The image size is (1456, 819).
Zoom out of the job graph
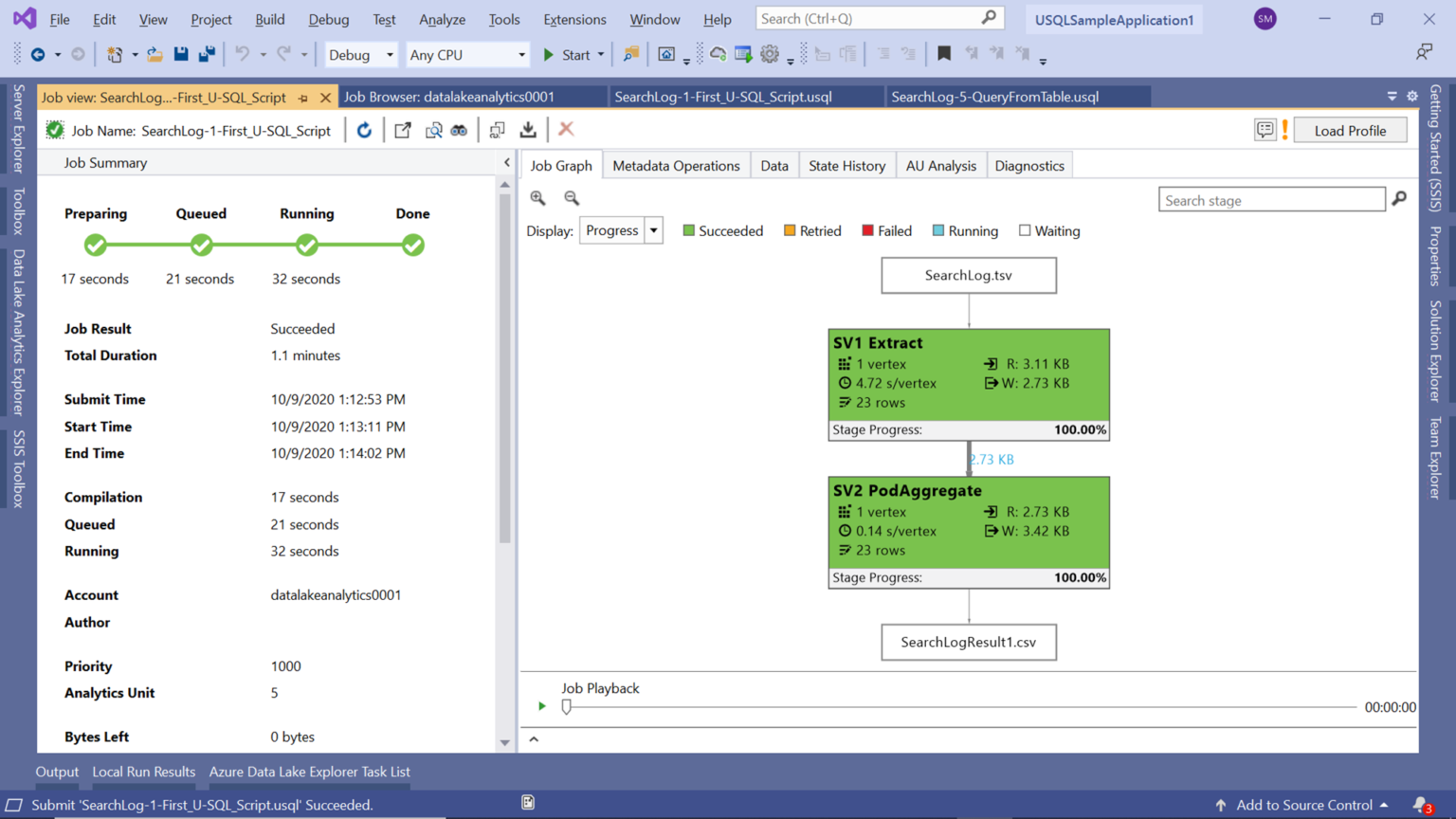[571, 198]
